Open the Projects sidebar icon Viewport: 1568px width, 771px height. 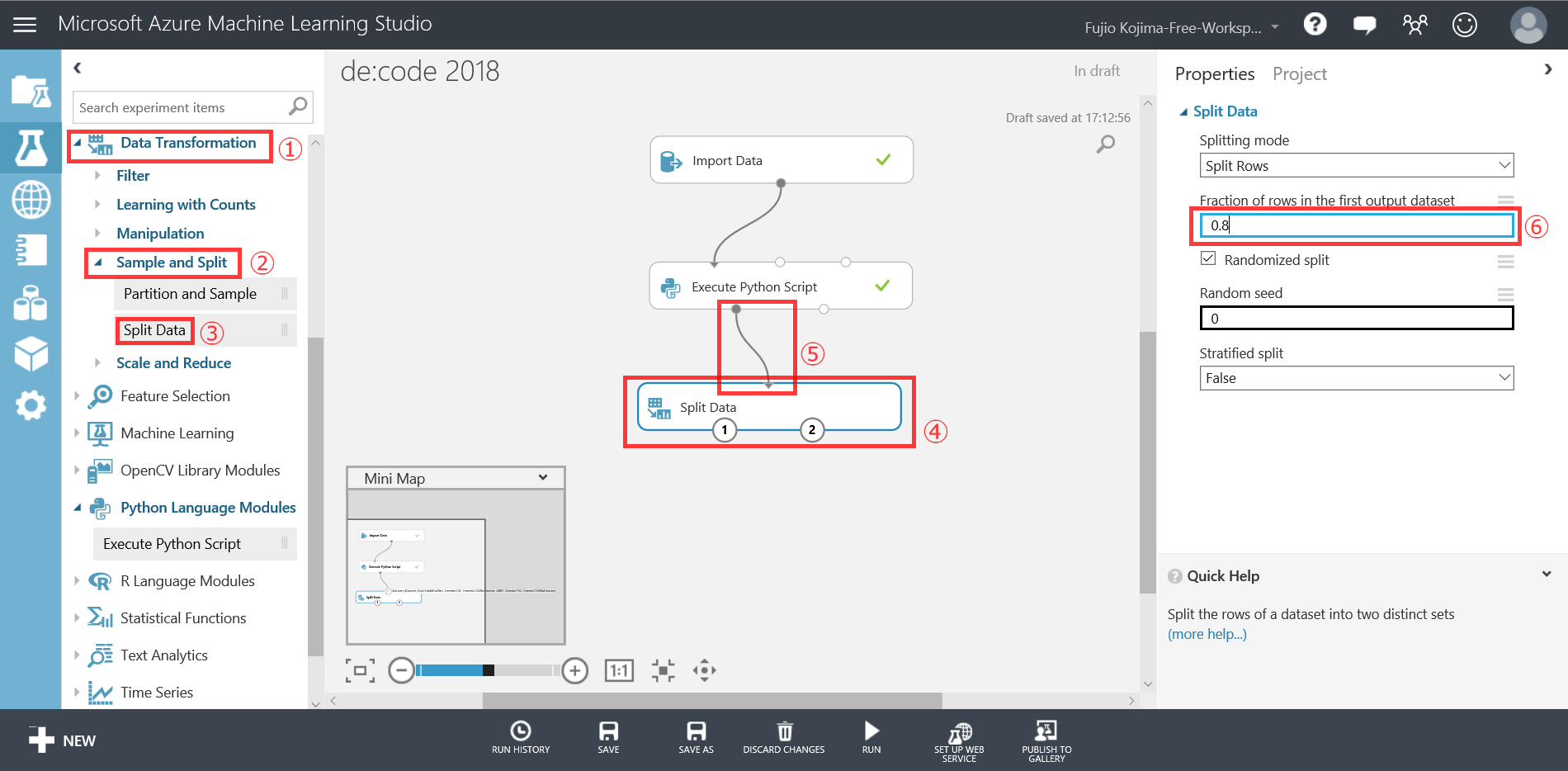click(x=31, y=91)
